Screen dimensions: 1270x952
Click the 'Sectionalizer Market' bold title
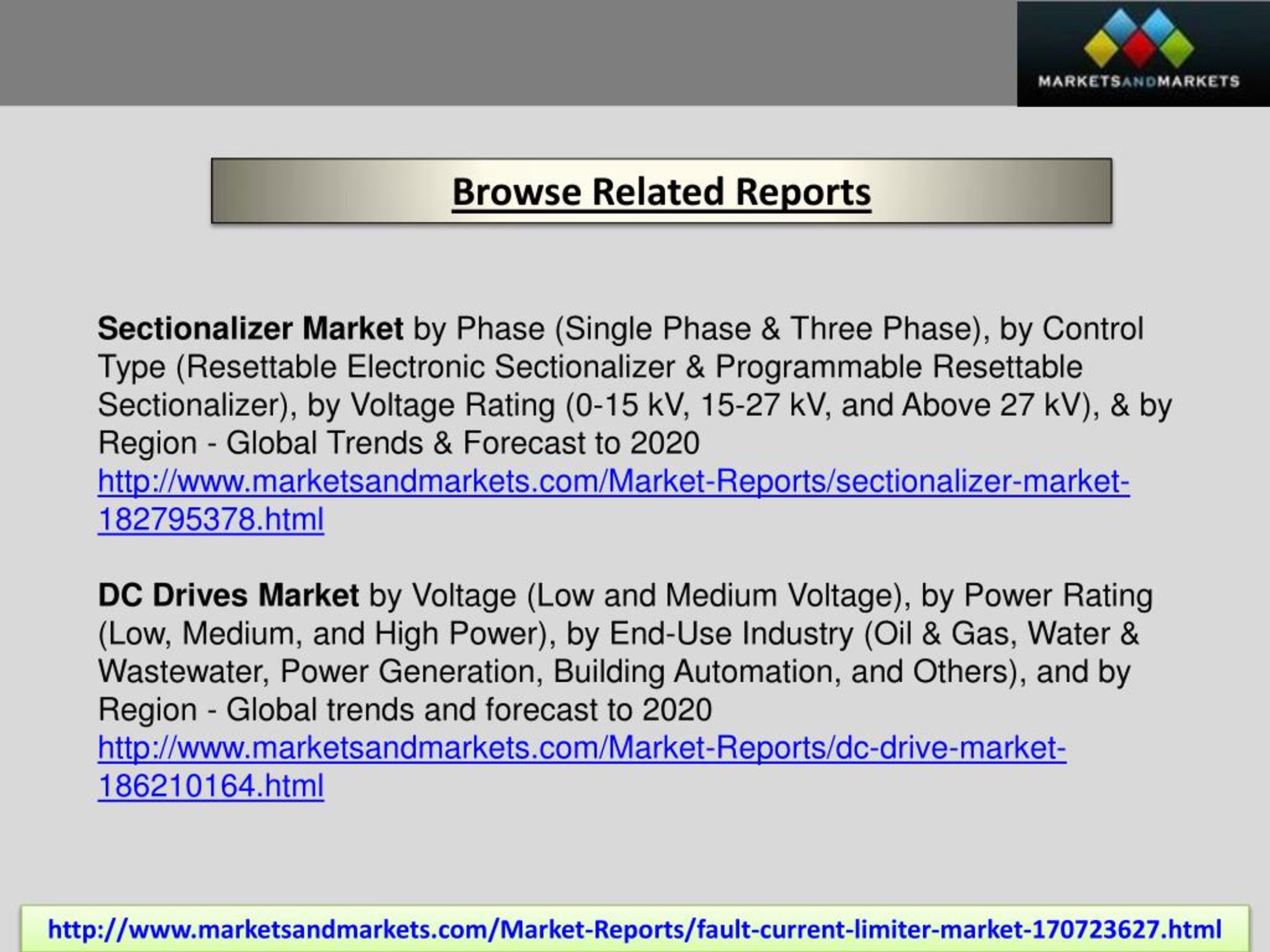click(251, 329)
